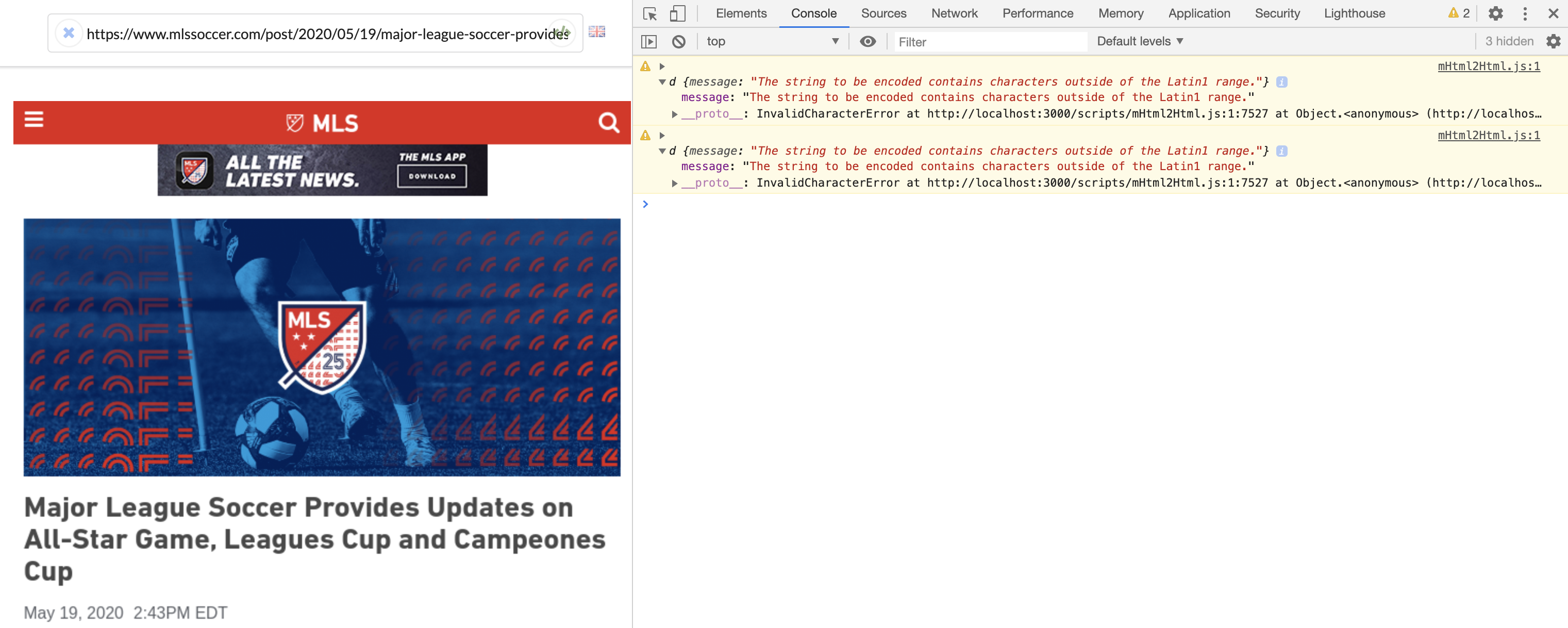The image size is (1568, 628).
Task: Open Console settings gear
Action: tap(1554, 41)
